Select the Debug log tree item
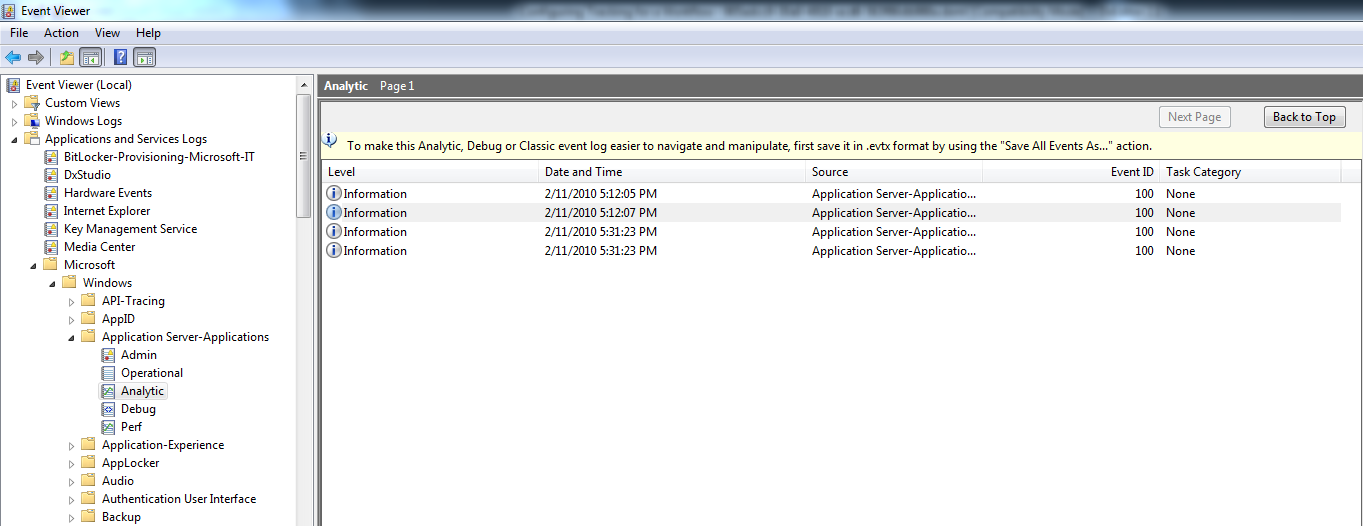The height and width of the screenshot is (526, 1363). tap(138, 409)
